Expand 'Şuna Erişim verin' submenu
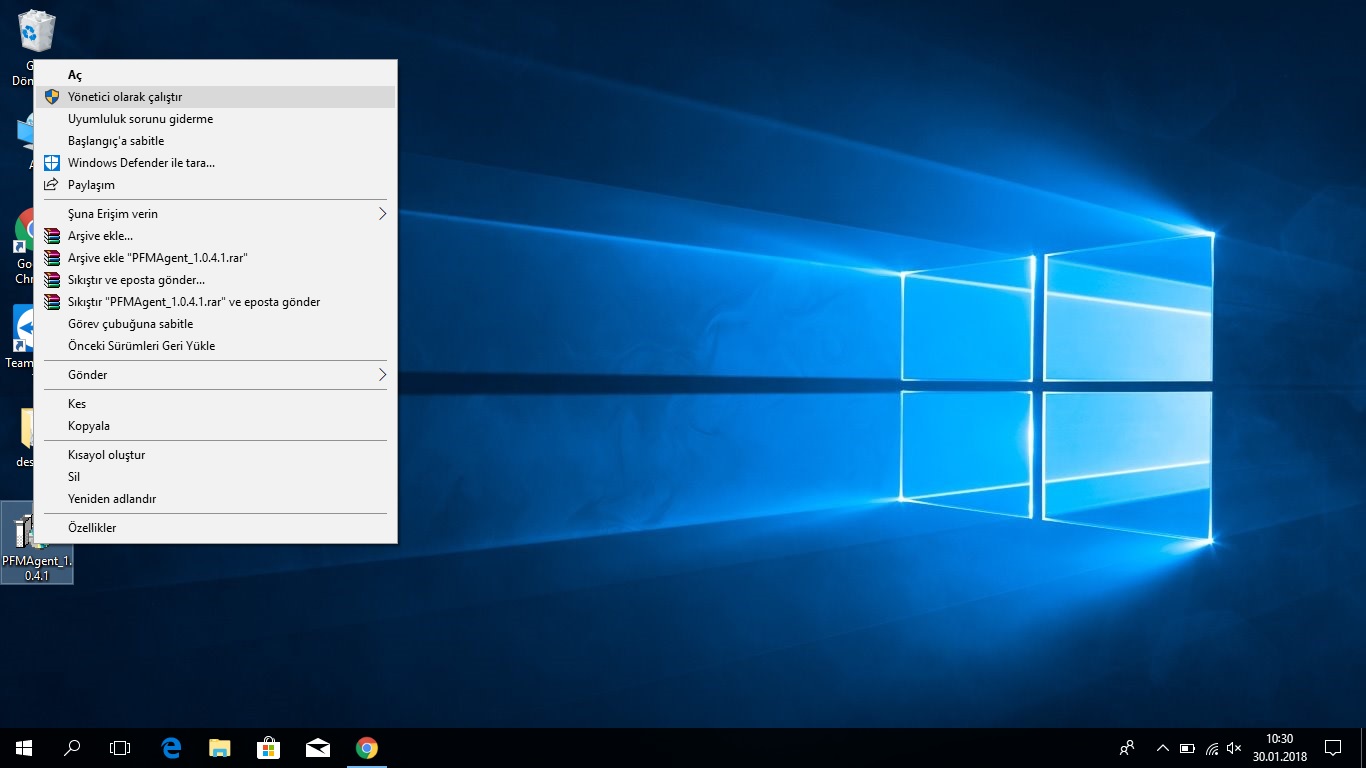Screen dimensions: 1366x768 pos(215,214)
